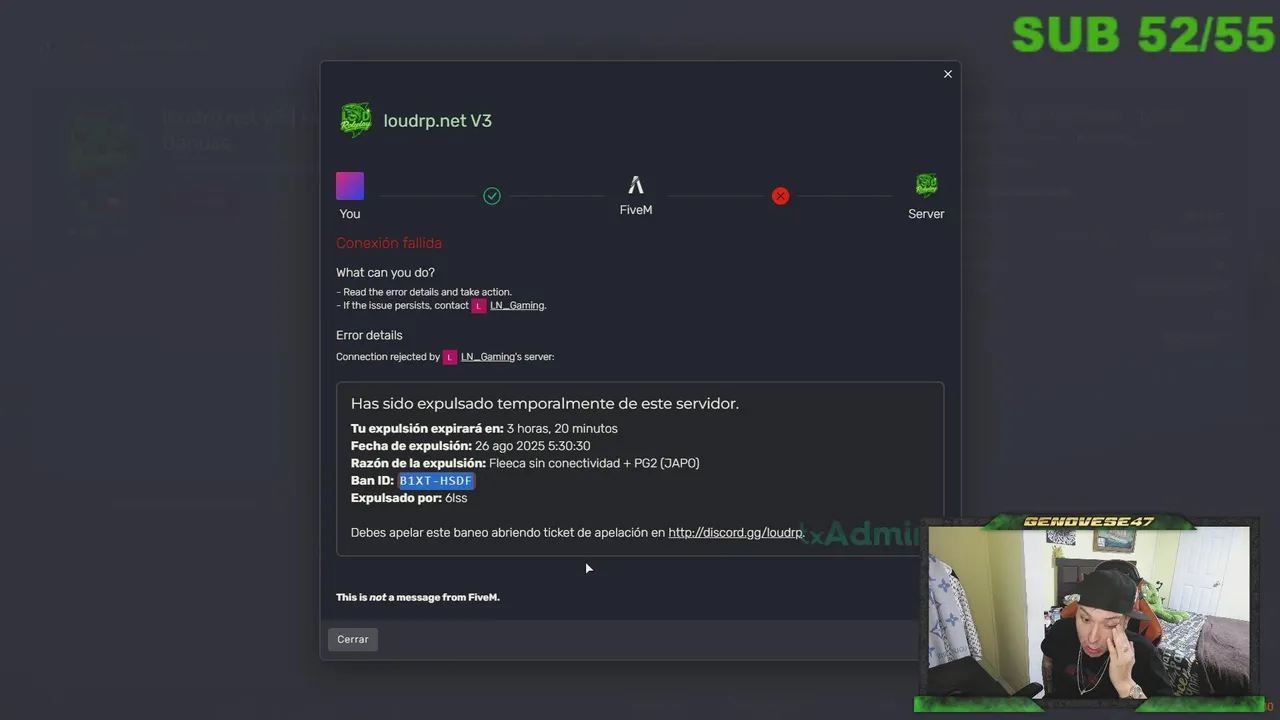This screenshot has width=1280, height=720.
Task: Click the Conexión fallida red text
Action: 389,243
